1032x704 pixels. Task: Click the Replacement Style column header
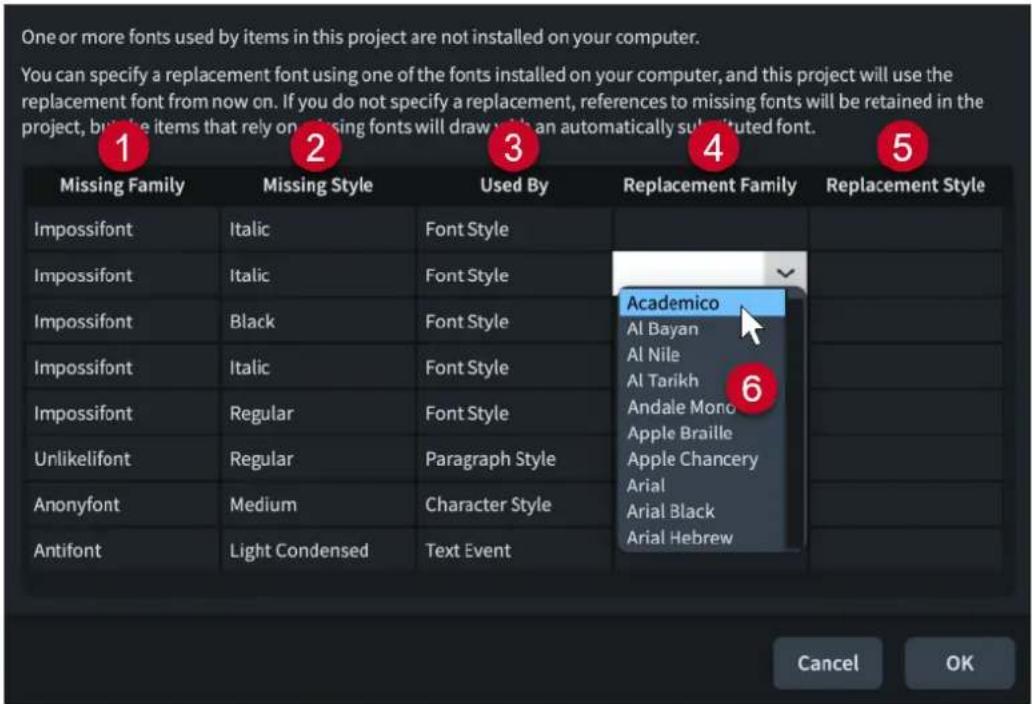(x=906, y=186)
